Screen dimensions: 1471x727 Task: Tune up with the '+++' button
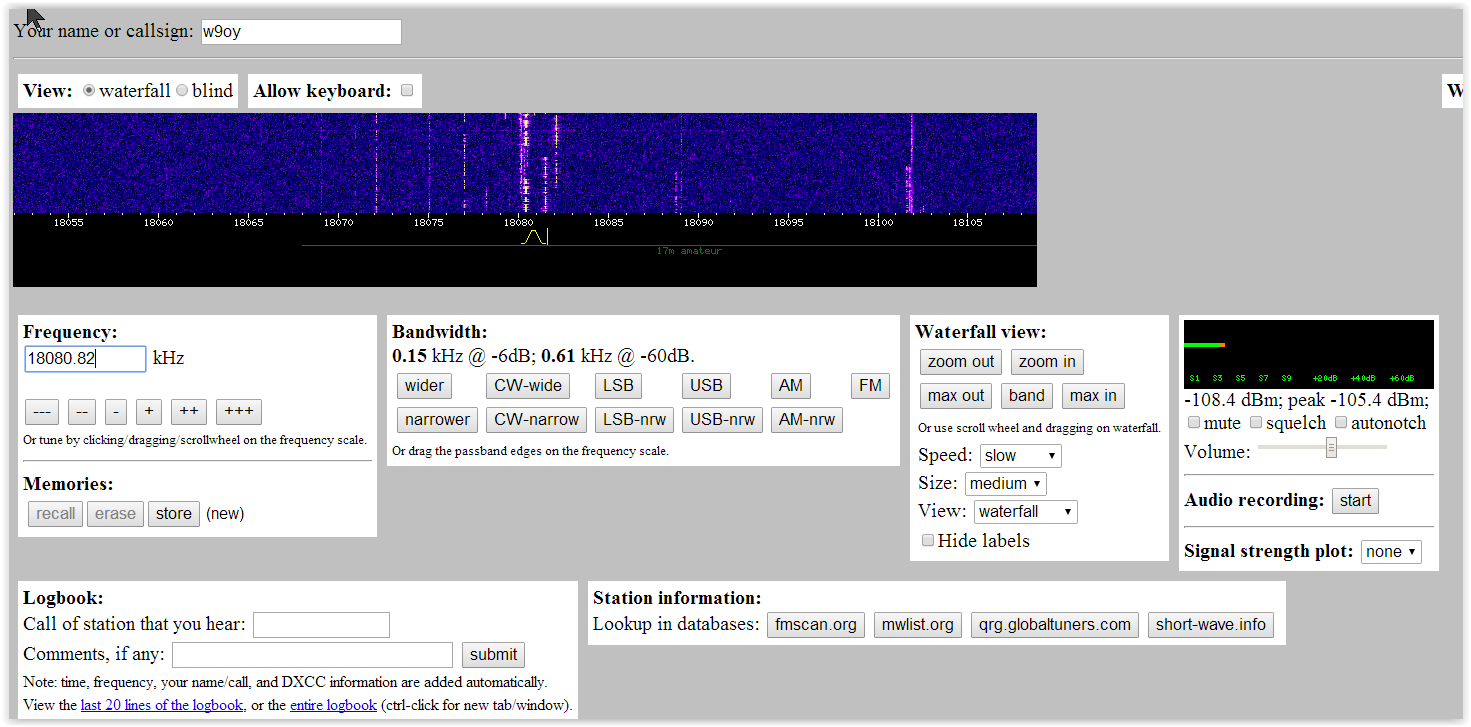239,412
